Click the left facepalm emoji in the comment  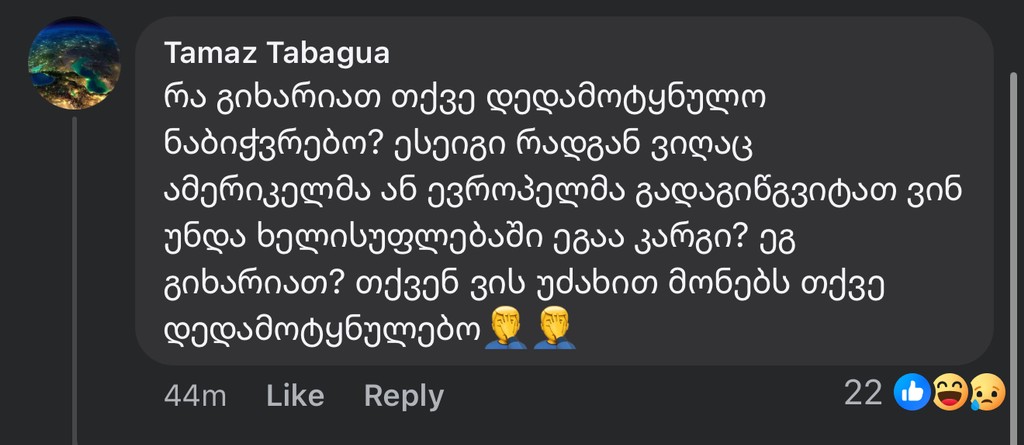click(x=505, y=329)
